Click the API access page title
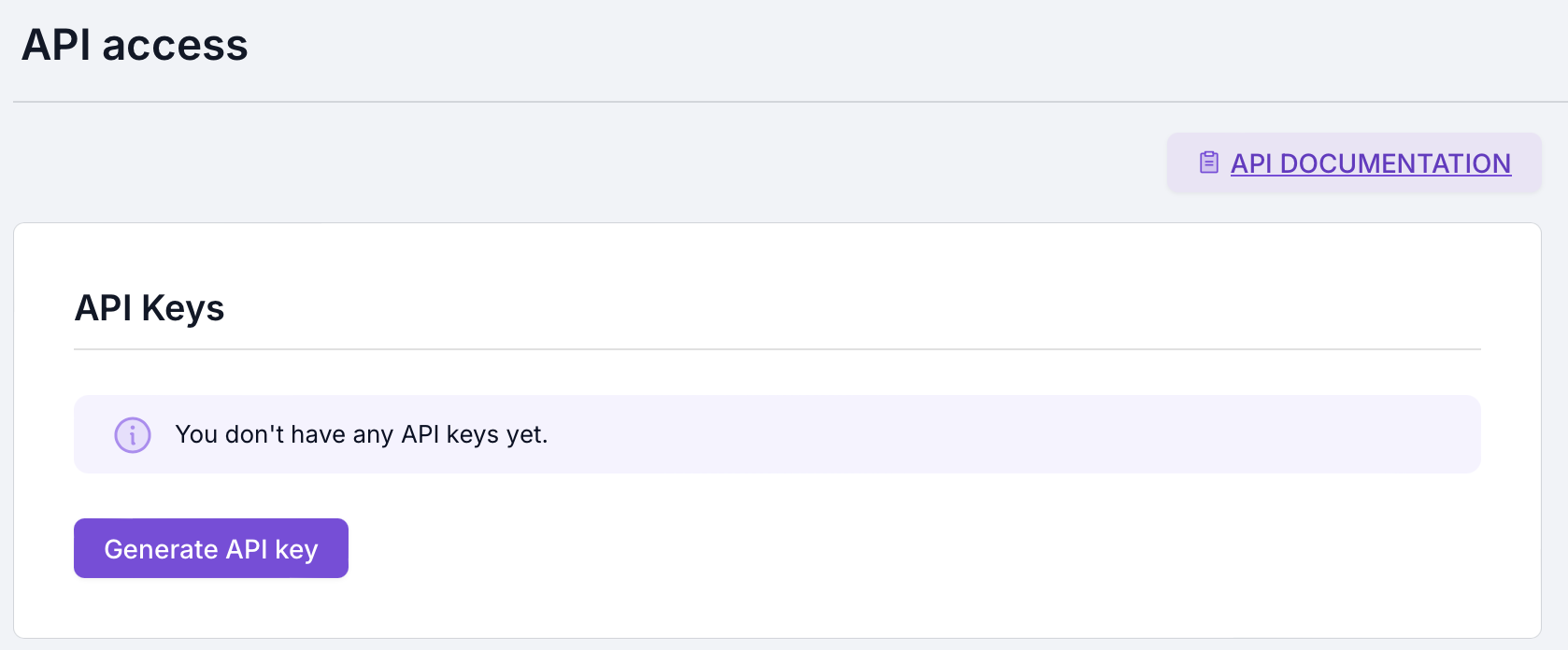This screenshot has height=650, width=1568. (135, 45)
